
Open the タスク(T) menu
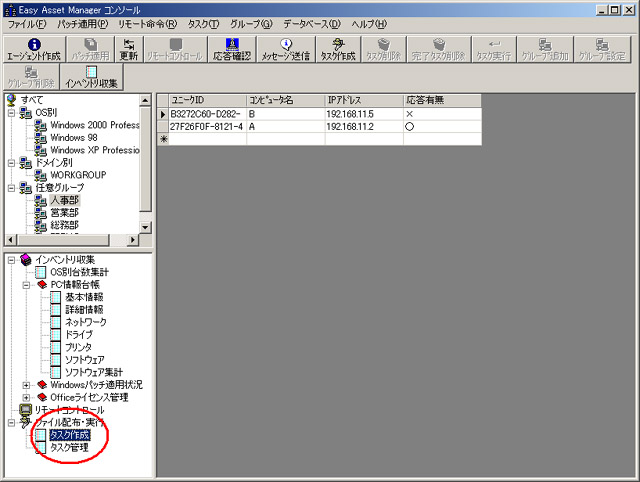pyautogui.click(x=203, y=24)
